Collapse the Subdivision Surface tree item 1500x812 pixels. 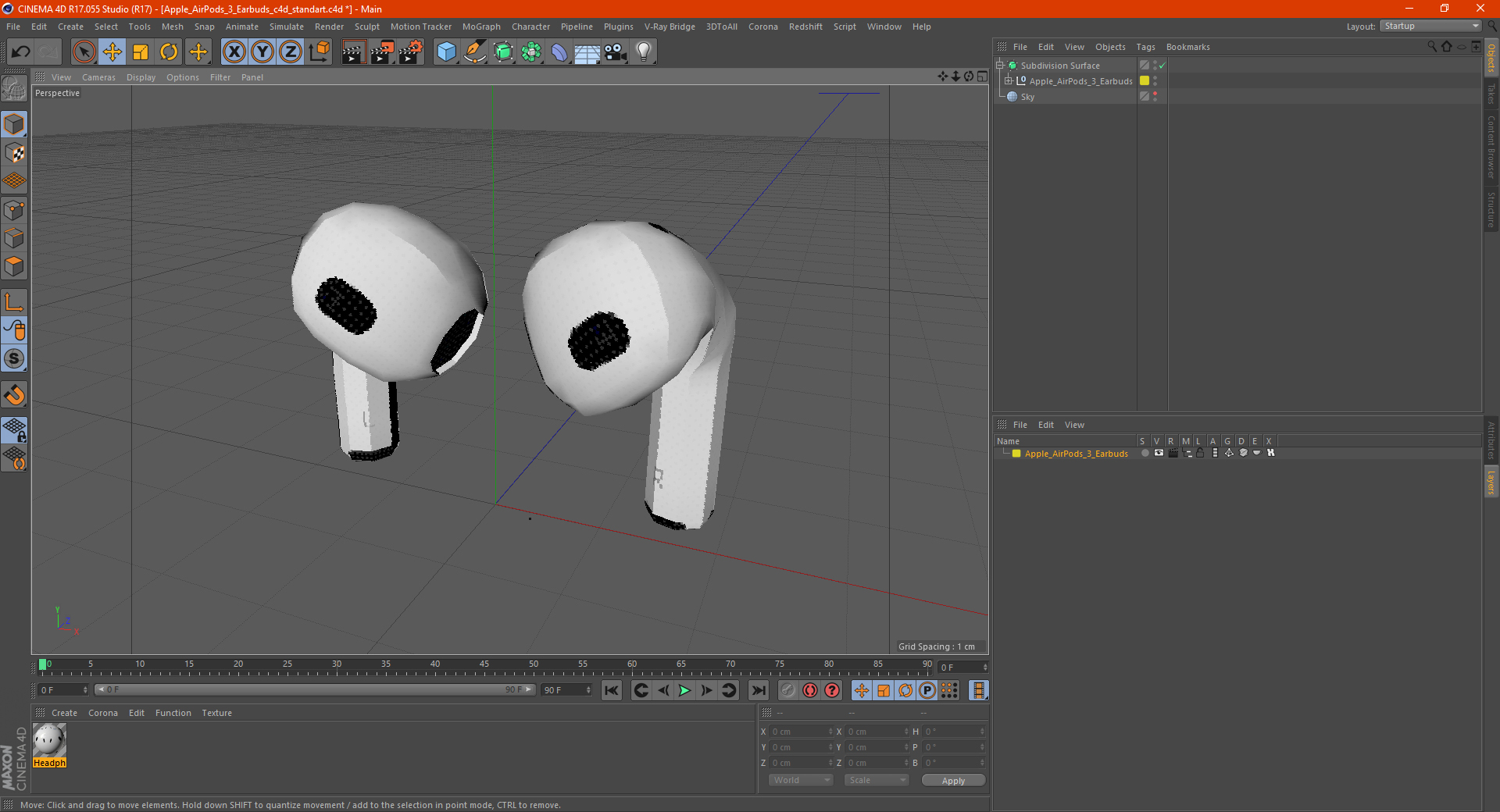tap(1000, 66)
